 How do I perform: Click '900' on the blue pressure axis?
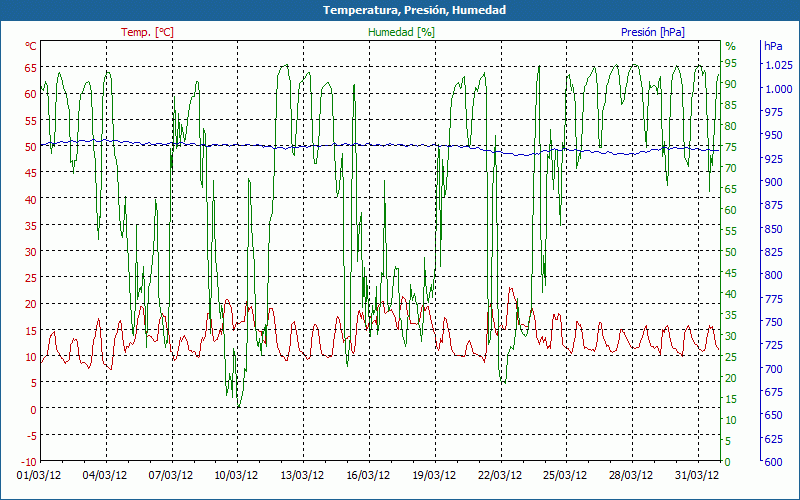[x=773, y=182]
